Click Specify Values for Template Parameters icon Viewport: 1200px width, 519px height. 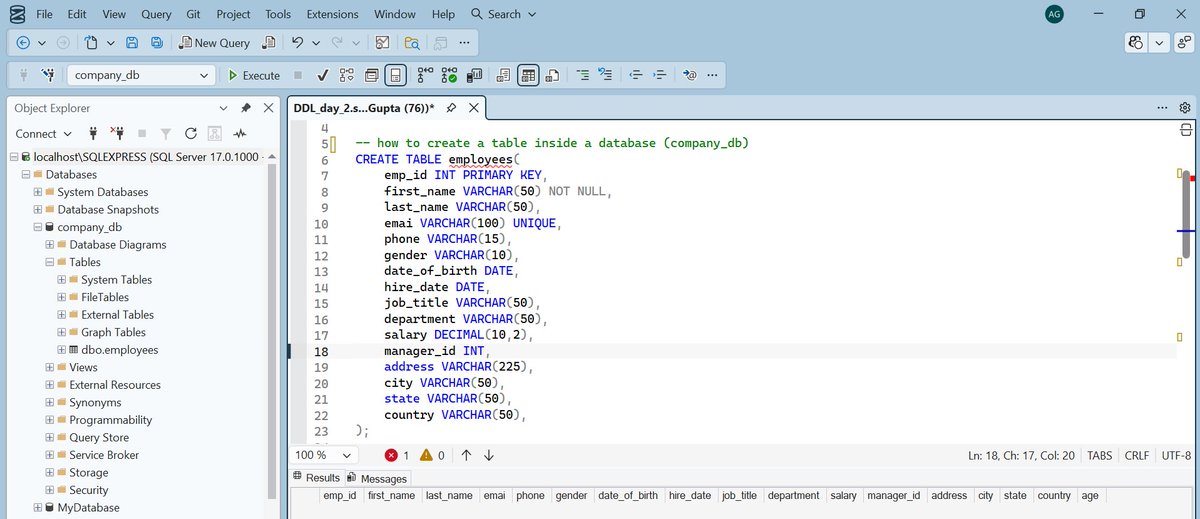pos(690,75)
